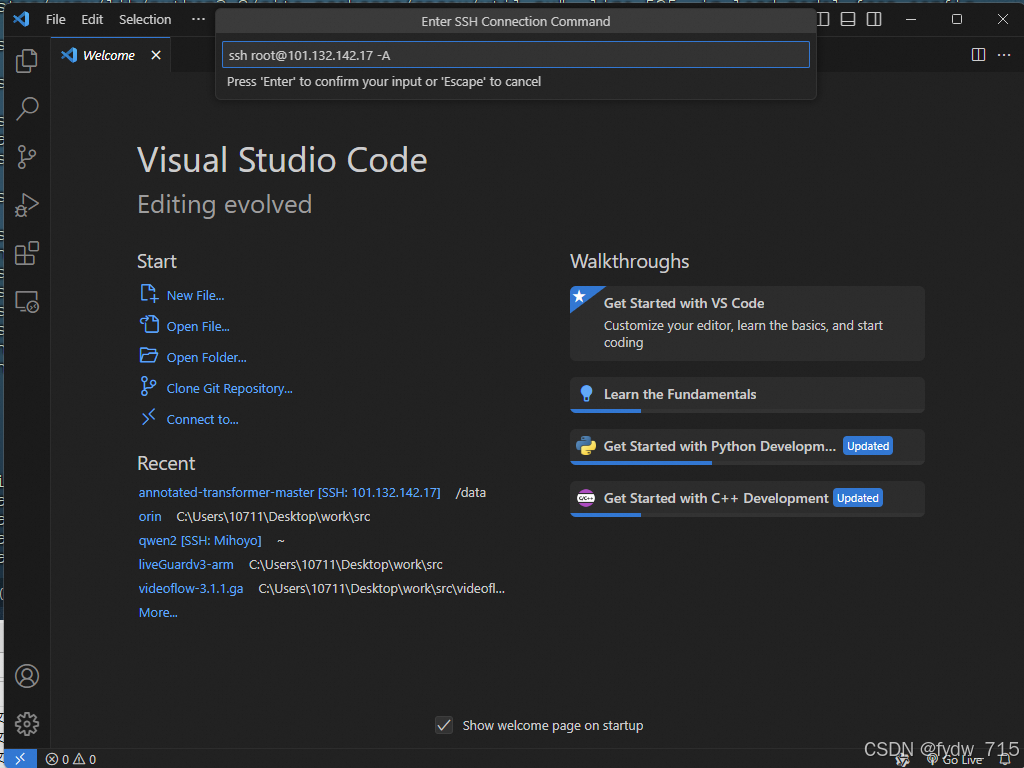Click the SSH connection command input field
The height and width of the screenshot is (768, 1024).
tap(515, 55)
